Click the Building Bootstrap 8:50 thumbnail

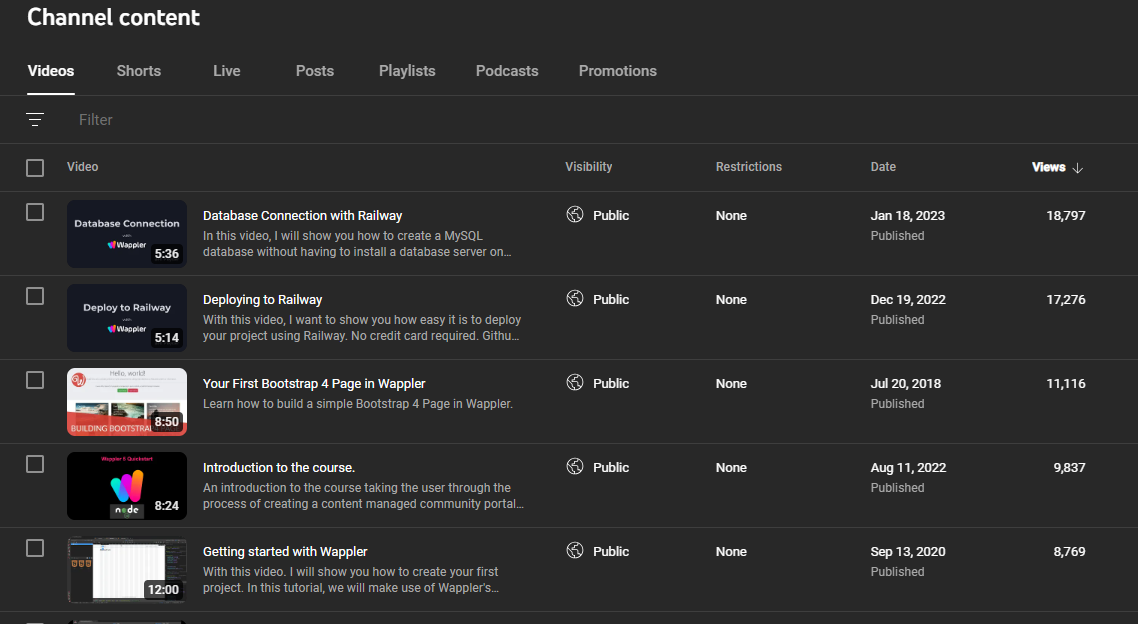(x=127, y=403)
